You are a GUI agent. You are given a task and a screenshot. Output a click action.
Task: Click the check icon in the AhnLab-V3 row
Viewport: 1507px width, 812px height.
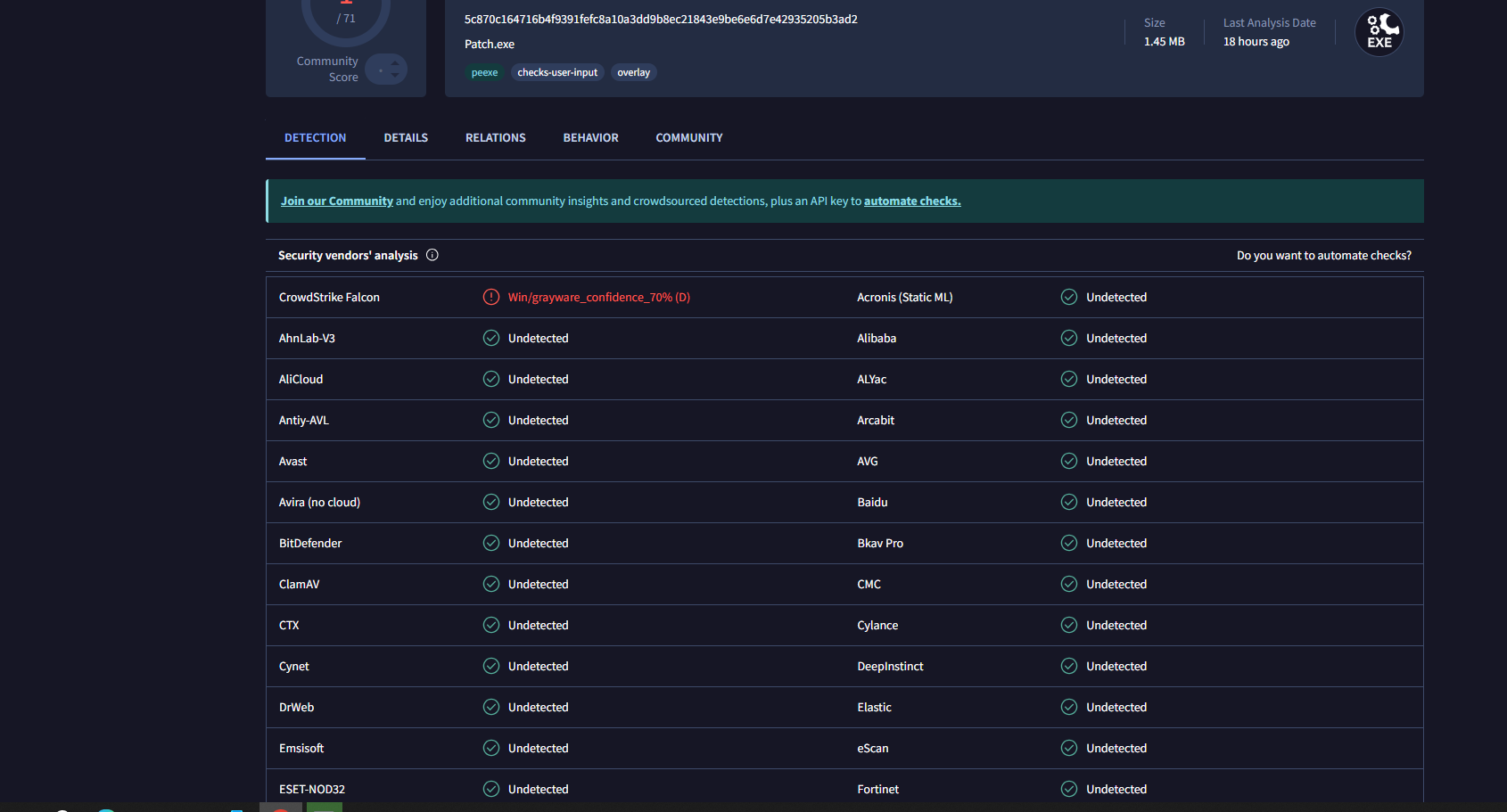pyautogui.click(x=491, y=338)
